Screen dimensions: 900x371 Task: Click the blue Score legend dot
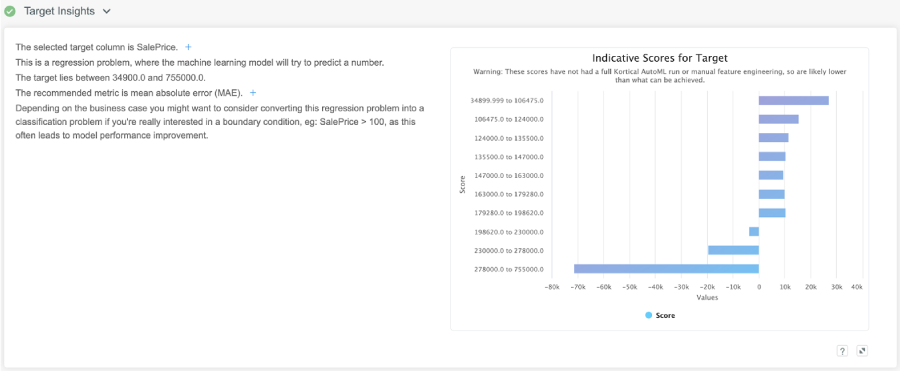pyautogui.click(x=649, y=315)
